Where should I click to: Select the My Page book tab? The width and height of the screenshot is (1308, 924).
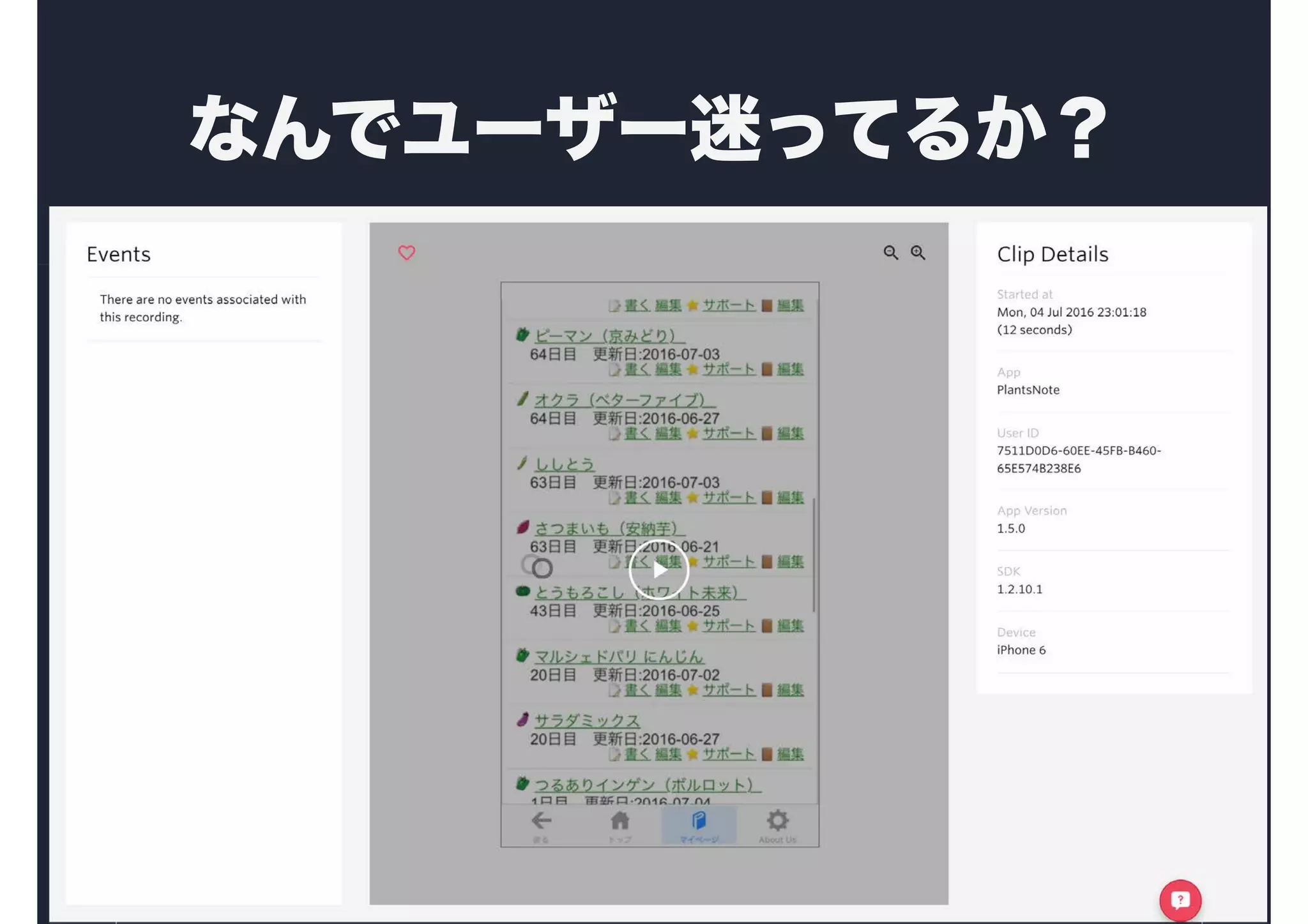(x=699, y=825)
